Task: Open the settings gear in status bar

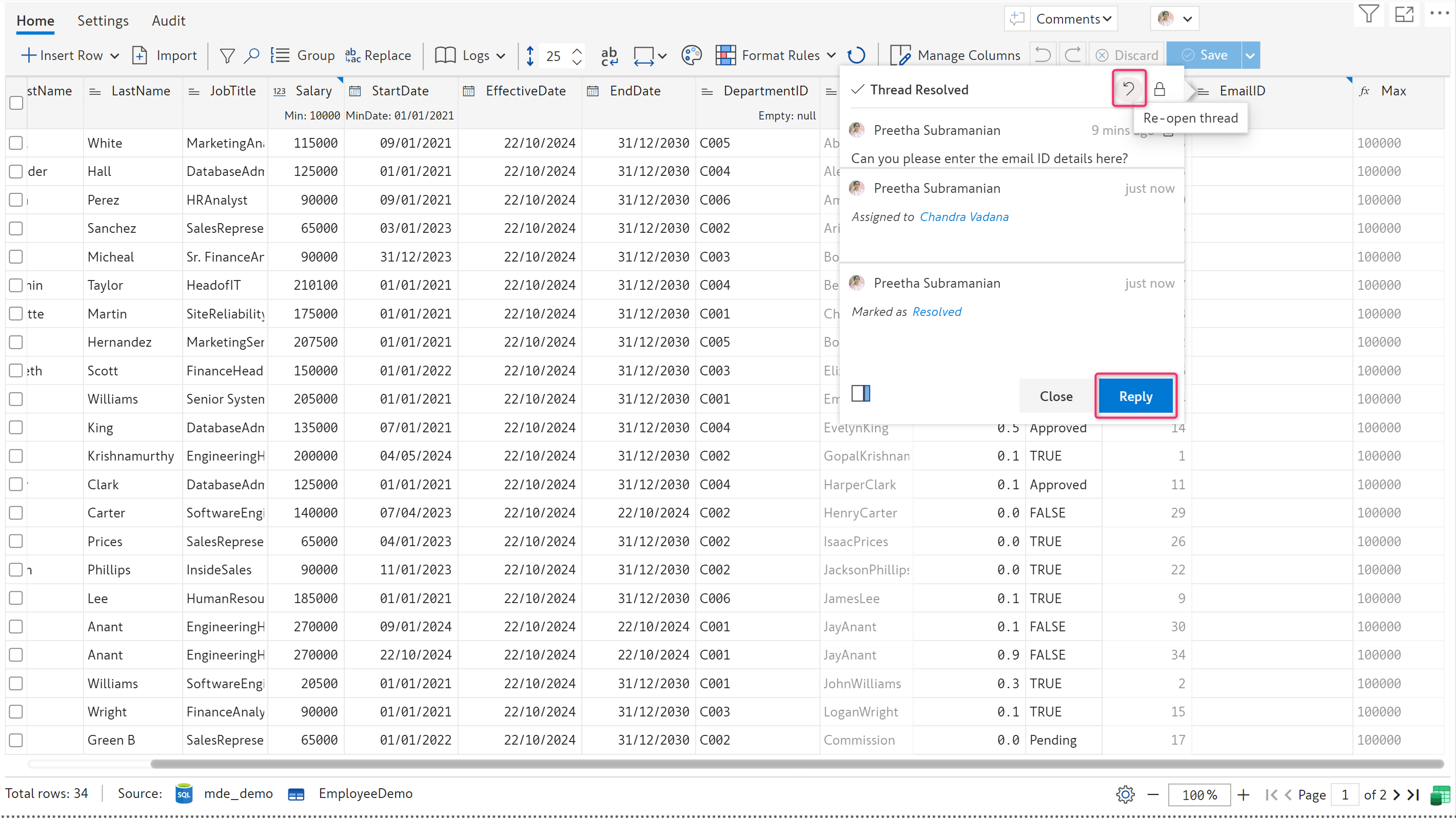Action: 1125,795
